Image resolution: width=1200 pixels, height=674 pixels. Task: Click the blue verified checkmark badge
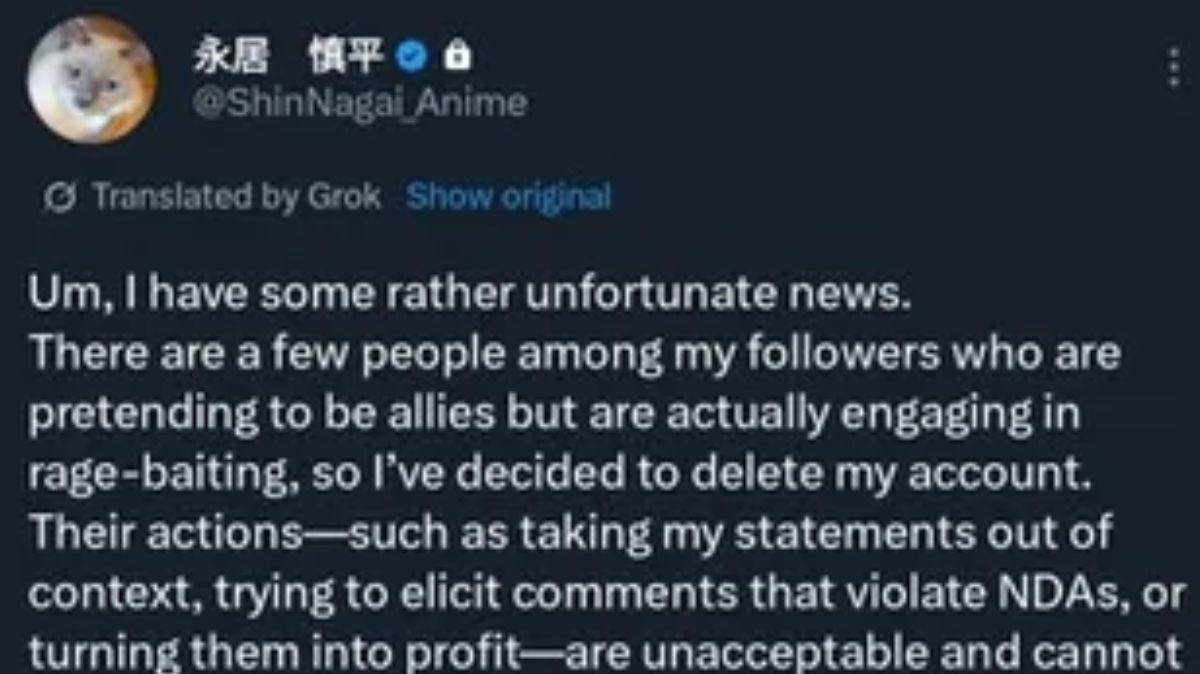(x=410, y=59)
